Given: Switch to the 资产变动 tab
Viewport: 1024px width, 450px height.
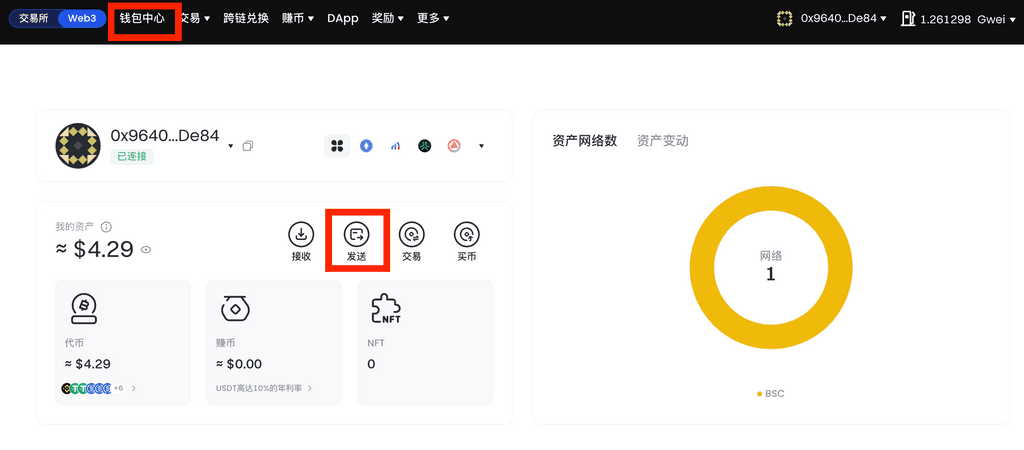Looking at the screenshot, I should coord(662,141).
